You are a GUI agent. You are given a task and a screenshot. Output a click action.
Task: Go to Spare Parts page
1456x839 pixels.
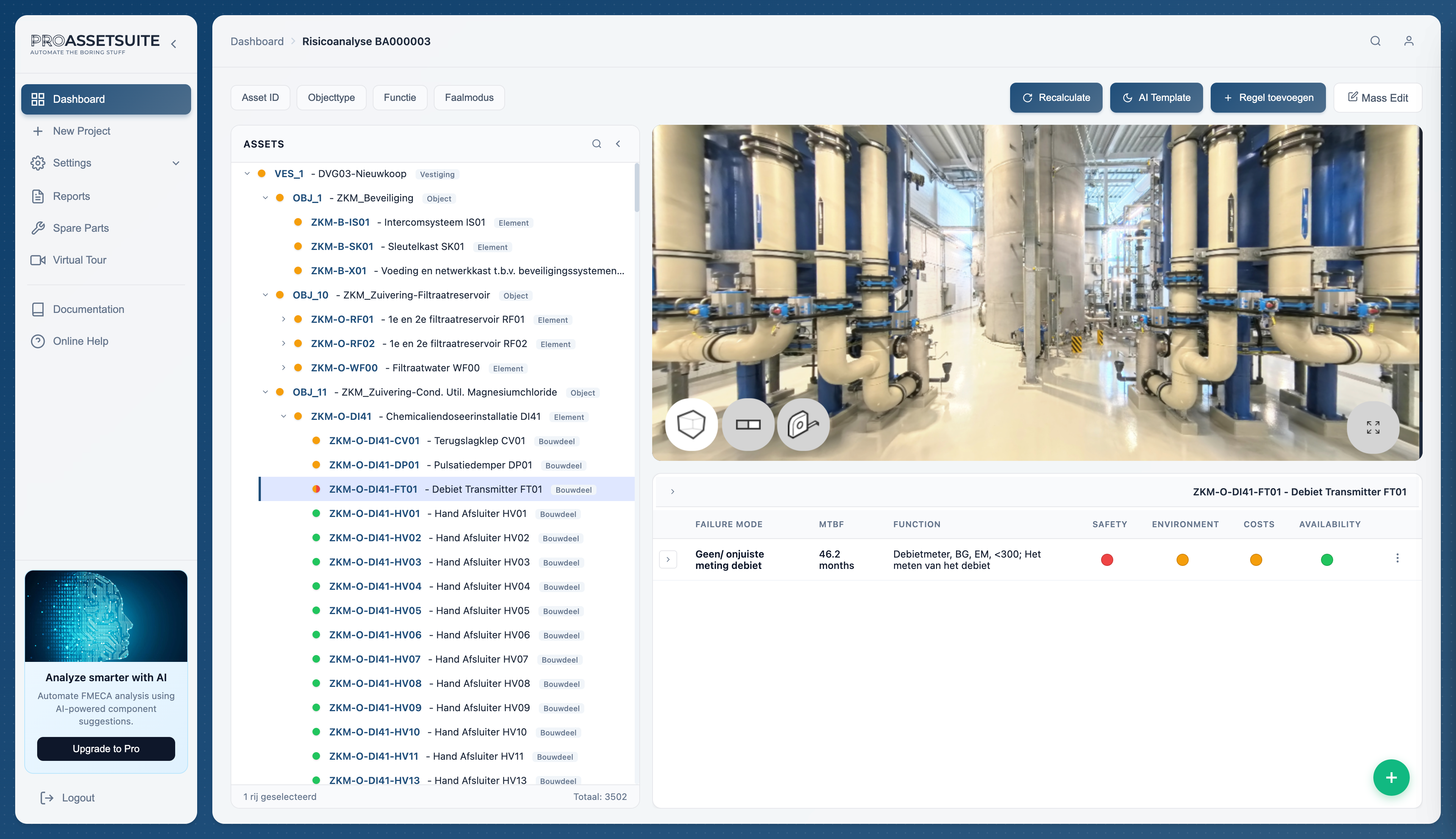click(x=81, y=228)
